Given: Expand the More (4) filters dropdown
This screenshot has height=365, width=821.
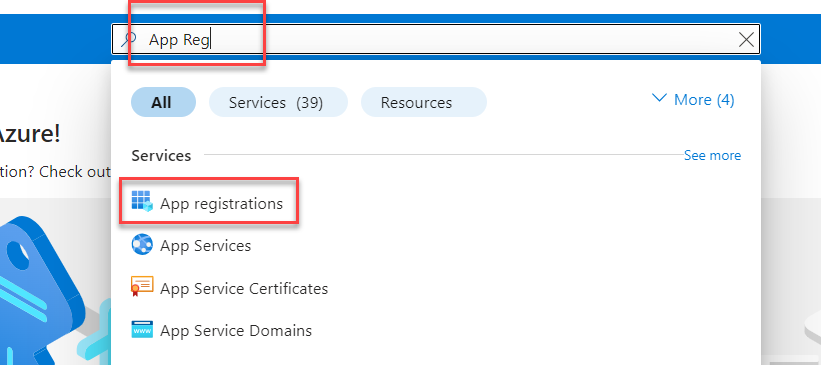Looking at the screenshot, I should coord(693,99).
